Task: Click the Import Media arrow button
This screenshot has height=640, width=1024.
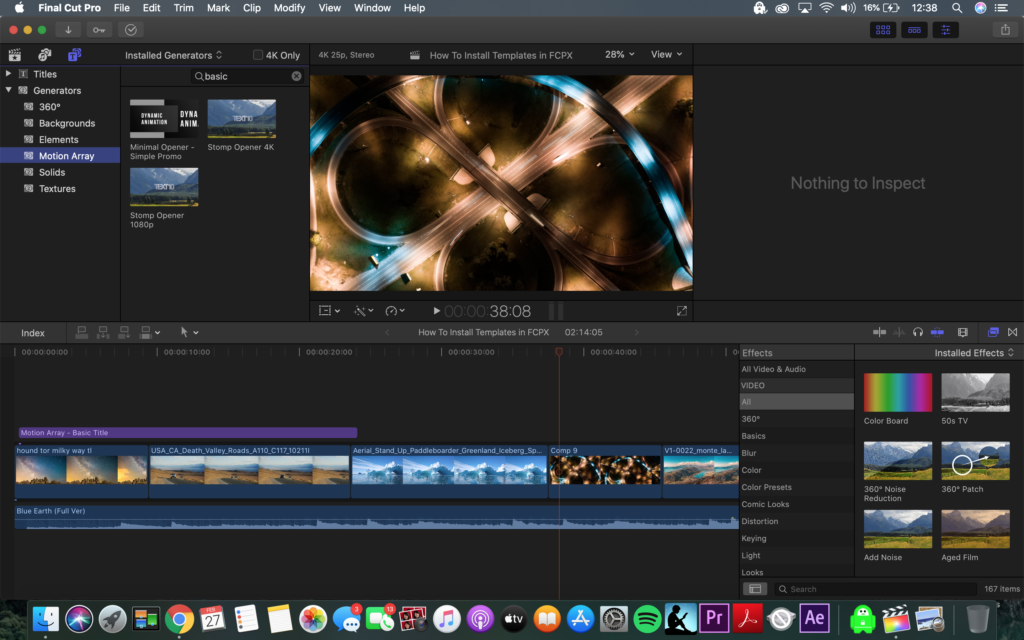Action: pos(69,30)
